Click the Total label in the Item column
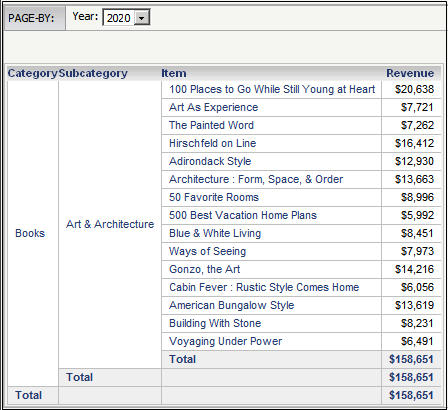Screen dimensions: 448x410 coord(182,359)
